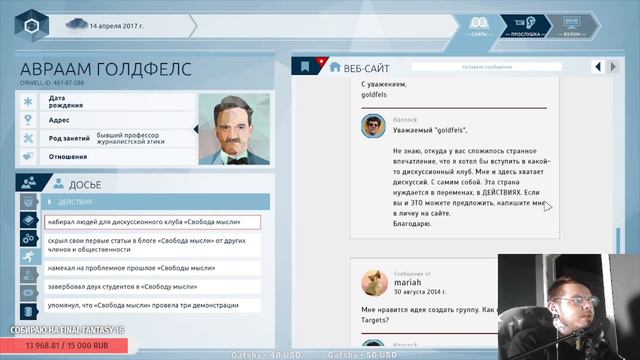Select entry «завербовал двух студентов»
Image resolution: width=640 pixels, height=360 pixels.
[x=152, y=287]
